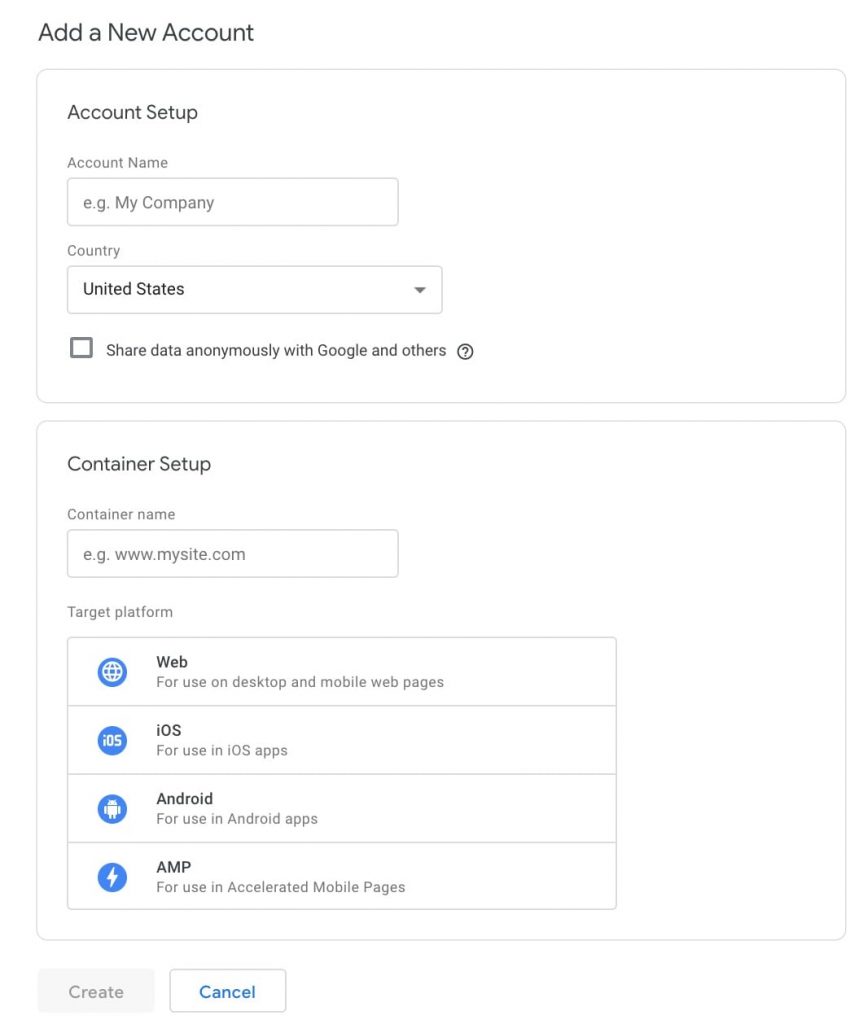Click the Account Name input field
The height and width of the screenshot is (1024, 863).
click(x=232, y=202)
